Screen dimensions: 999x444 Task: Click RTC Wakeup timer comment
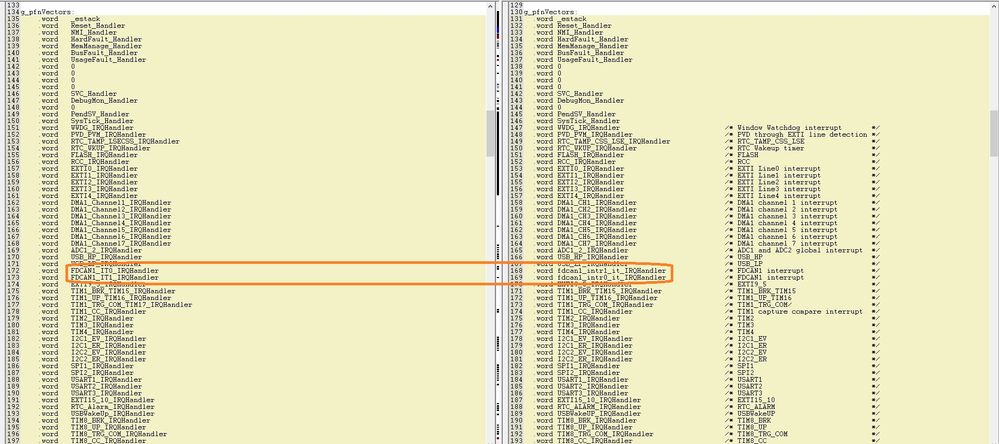point(768,148)
